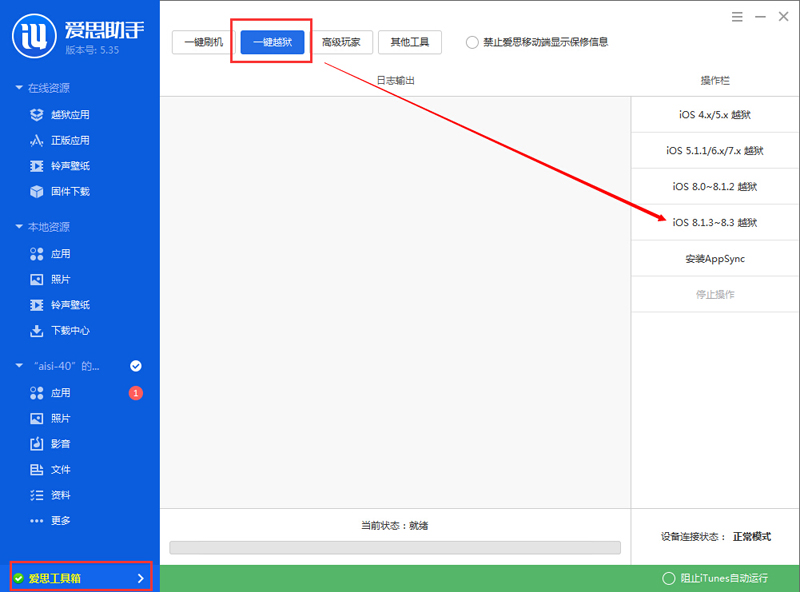Viewport: 800px width, 592px height.
Task: Click 安装AppSync in the action column
Action: (x=714, y=258)
